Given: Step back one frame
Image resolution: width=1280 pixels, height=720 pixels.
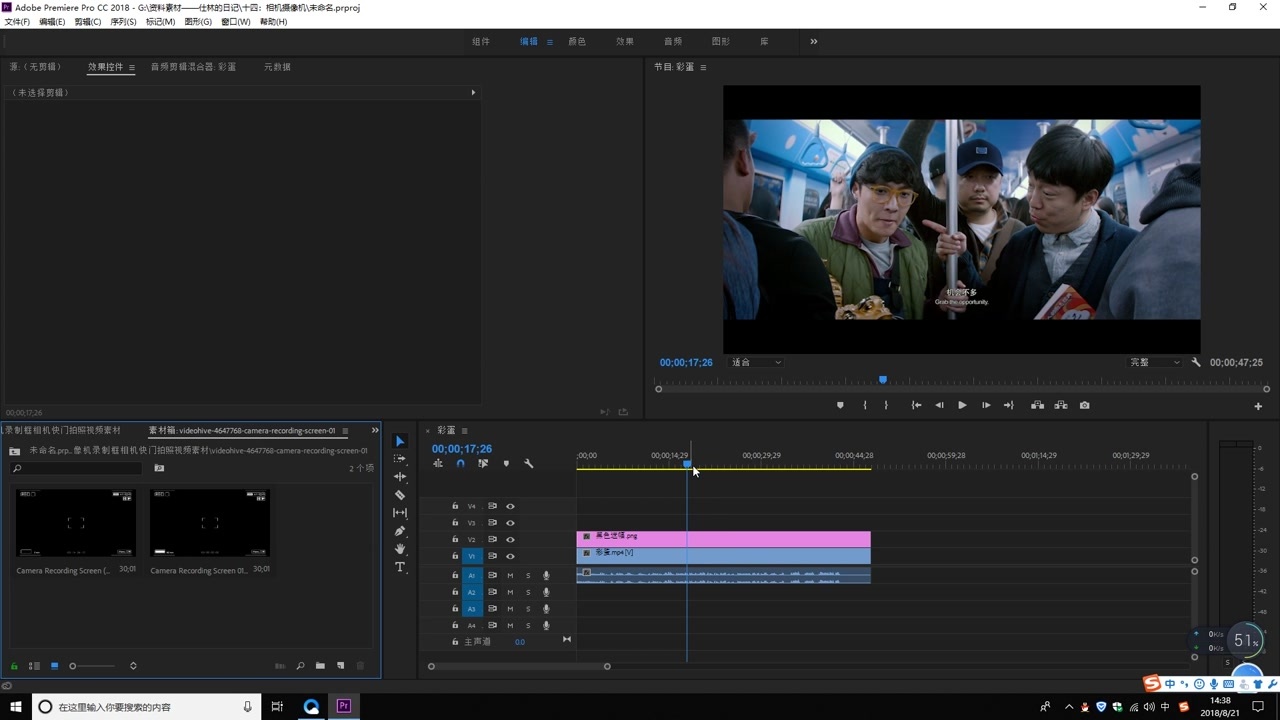Looking at the screenshot, I should 939,405.
